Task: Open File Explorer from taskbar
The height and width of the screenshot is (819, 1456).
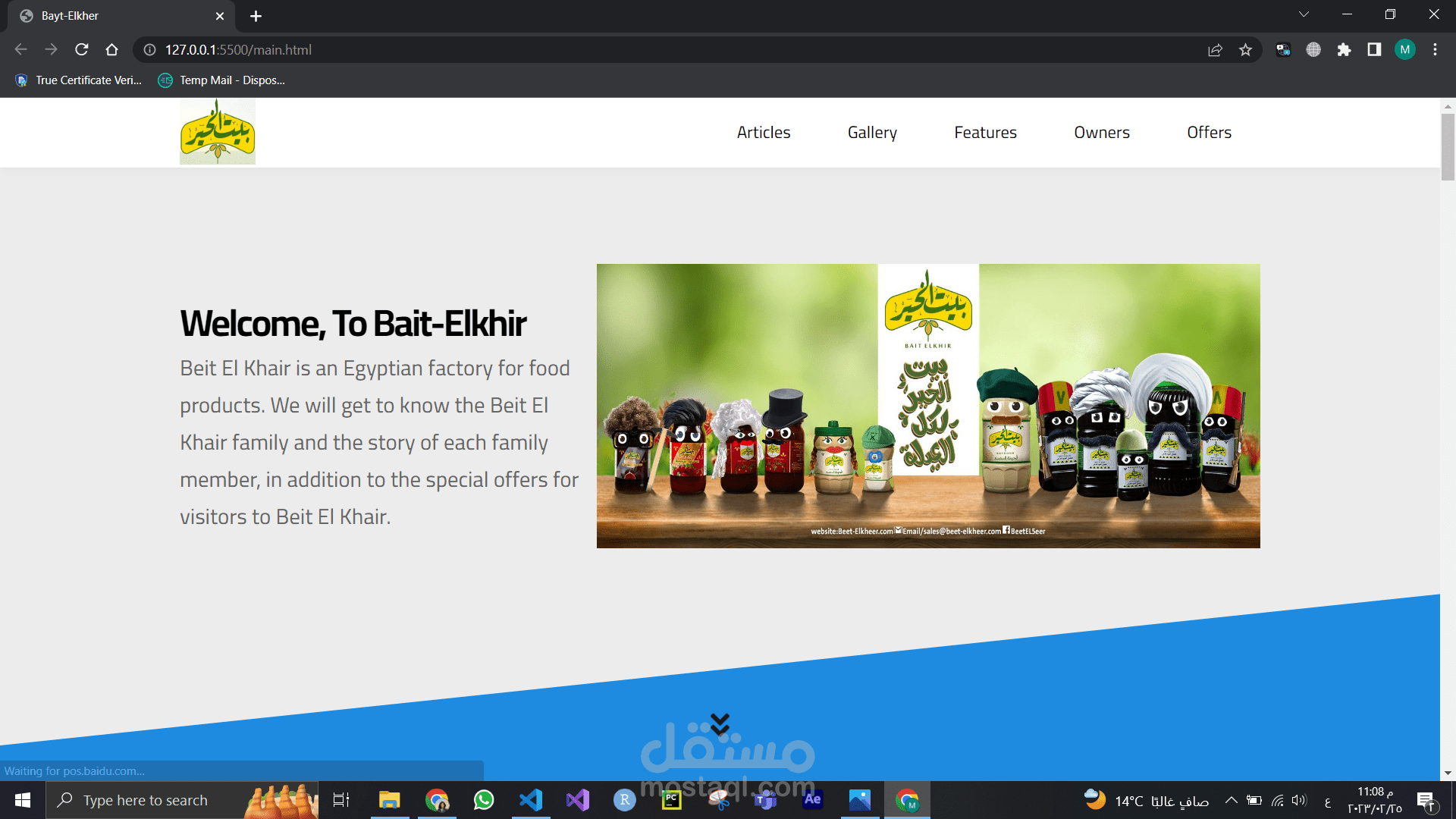Action: 389,800
